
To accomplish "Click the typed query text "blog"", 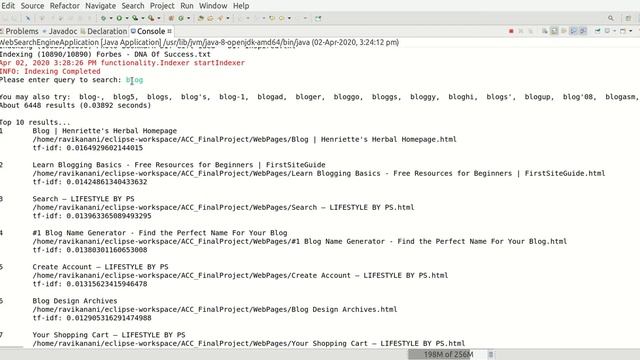I will (x=134, y=80).
